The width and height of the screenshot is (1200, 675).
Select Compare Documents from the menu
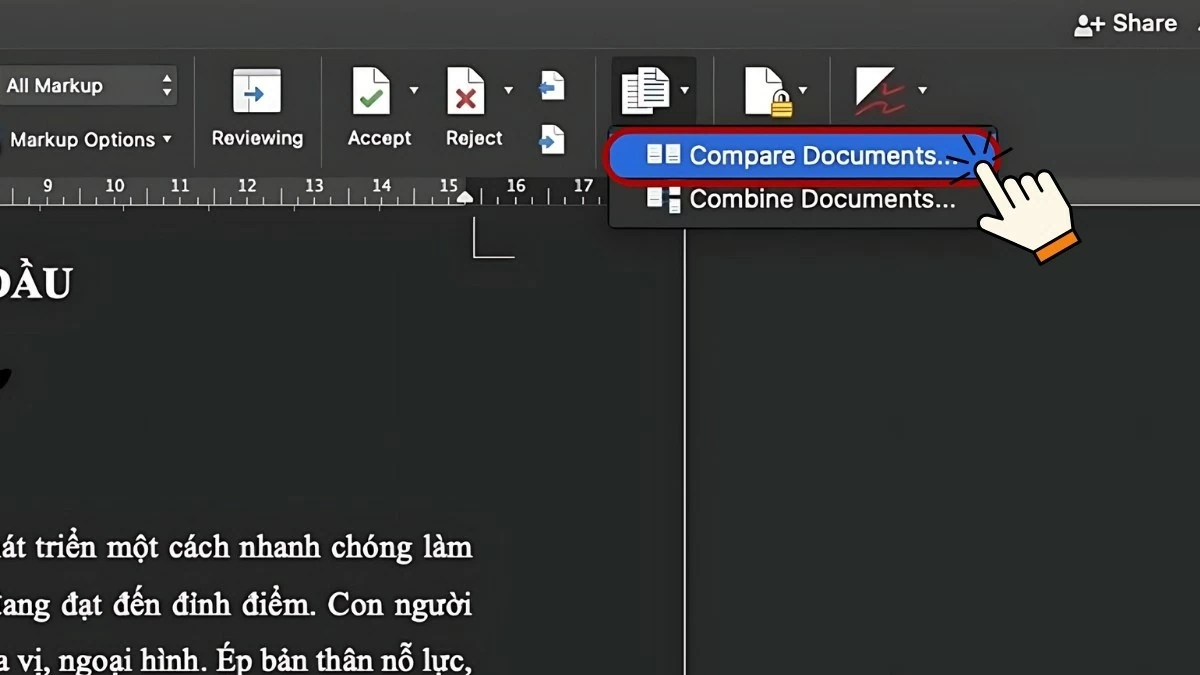tap(800, 155)
